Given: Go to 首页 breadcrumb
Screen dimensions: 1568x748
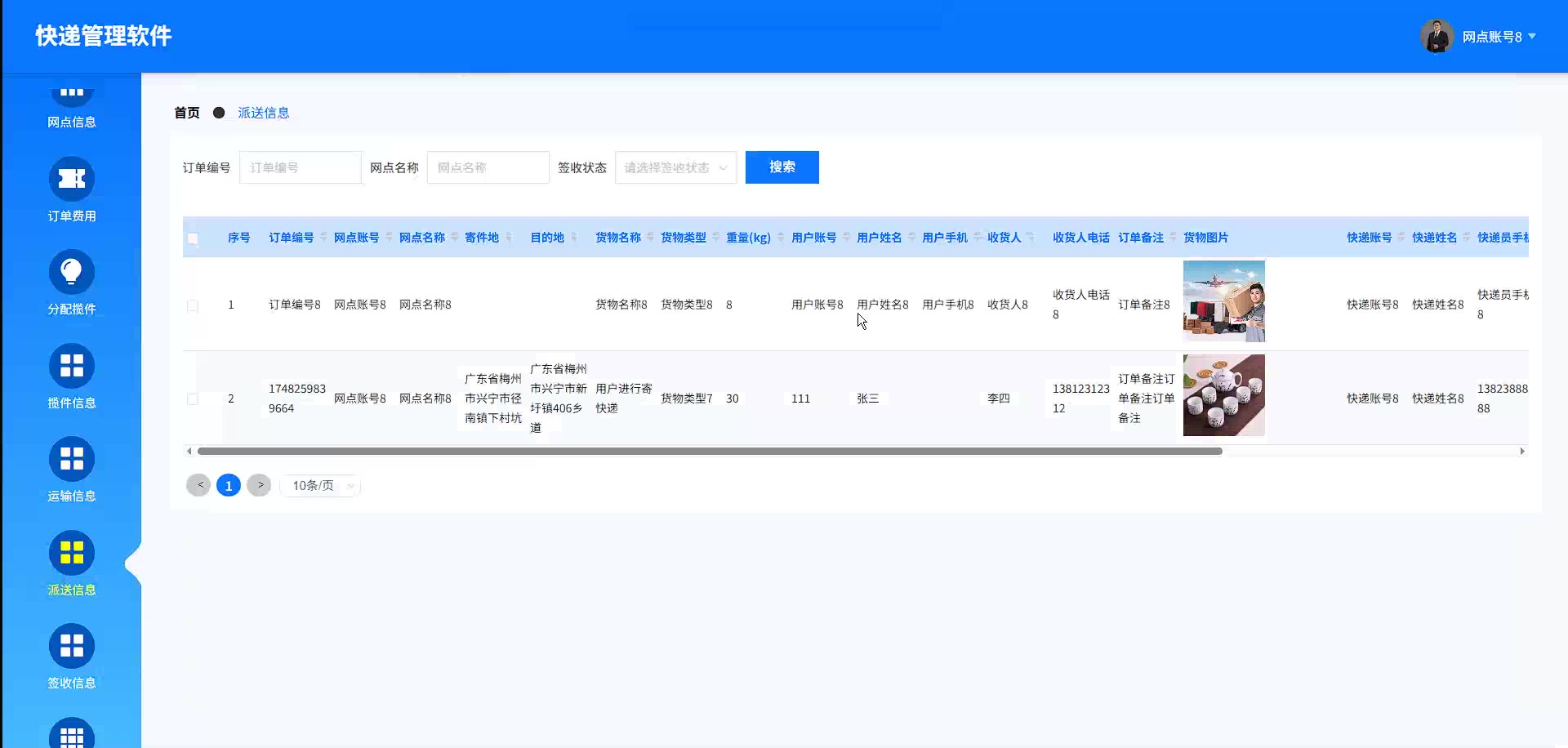Looking at the screenshot, I should coord(187,113).
